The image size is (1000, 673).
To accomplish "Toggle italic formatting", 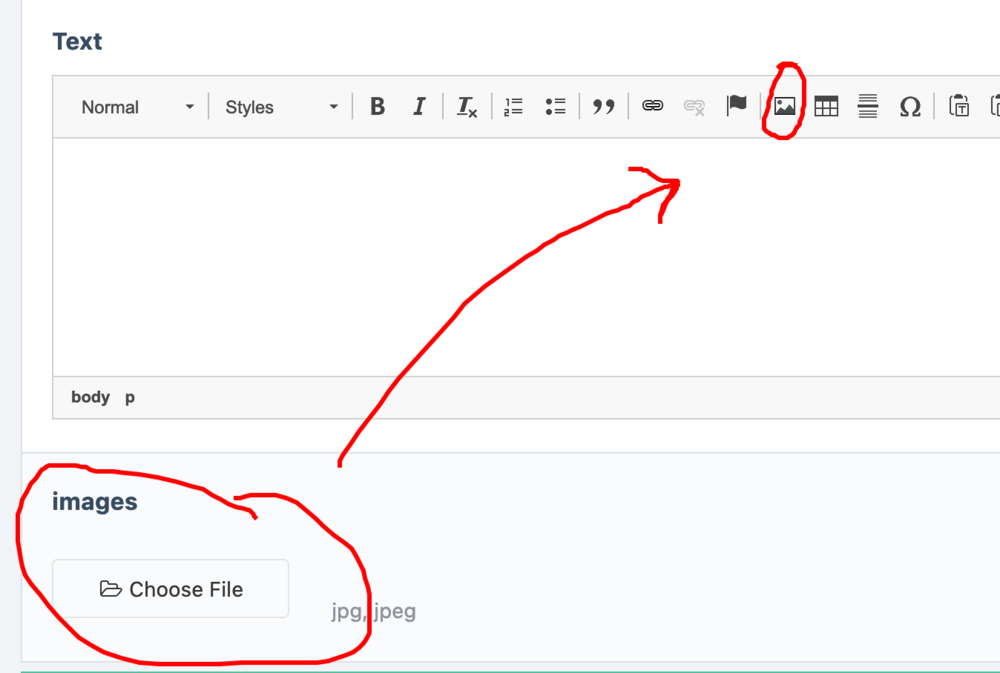I will [420, 107].
